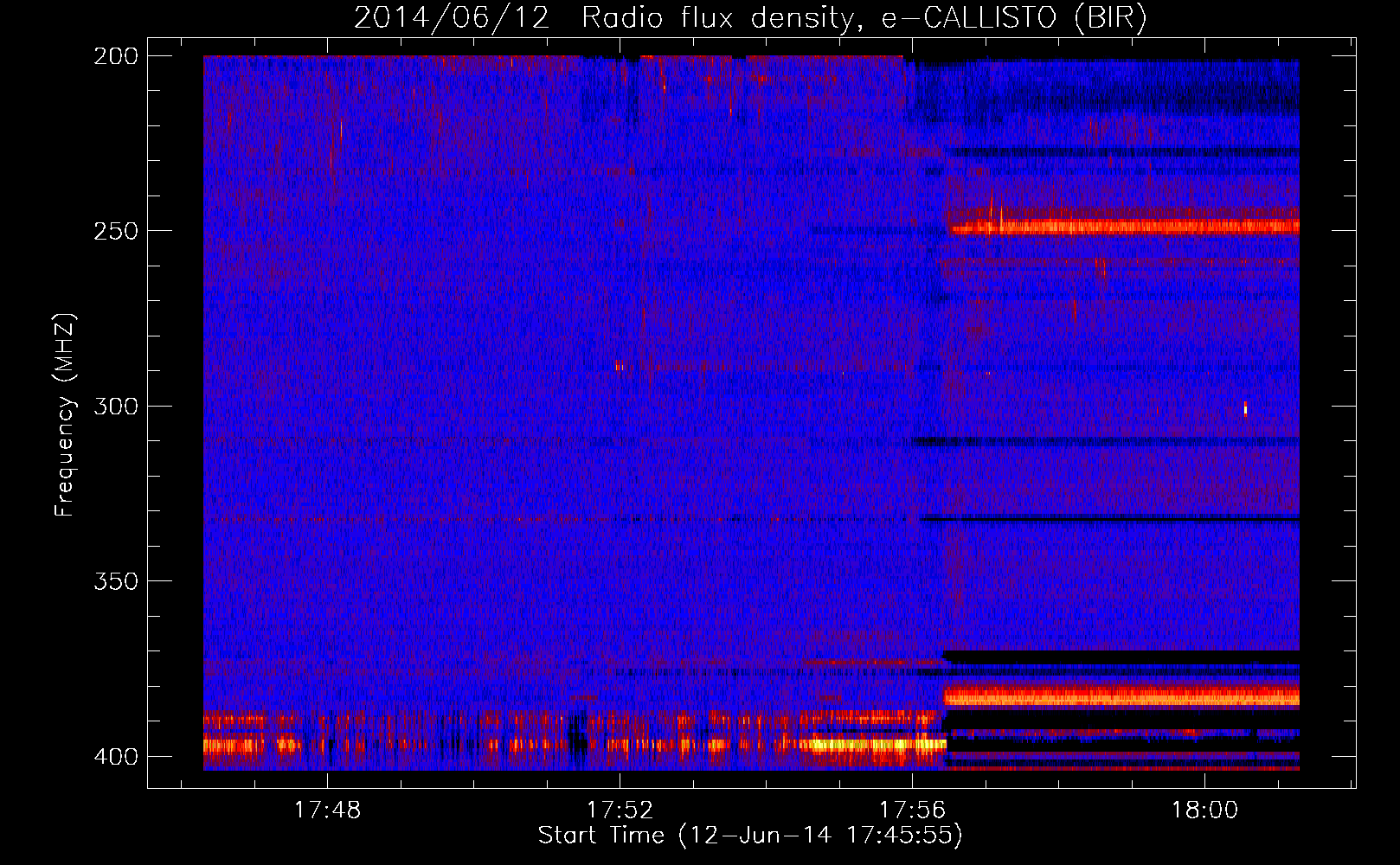Click the 300 frequency tick label
Viewport: 1400px width, 865px height.
[x=115, y=407]
